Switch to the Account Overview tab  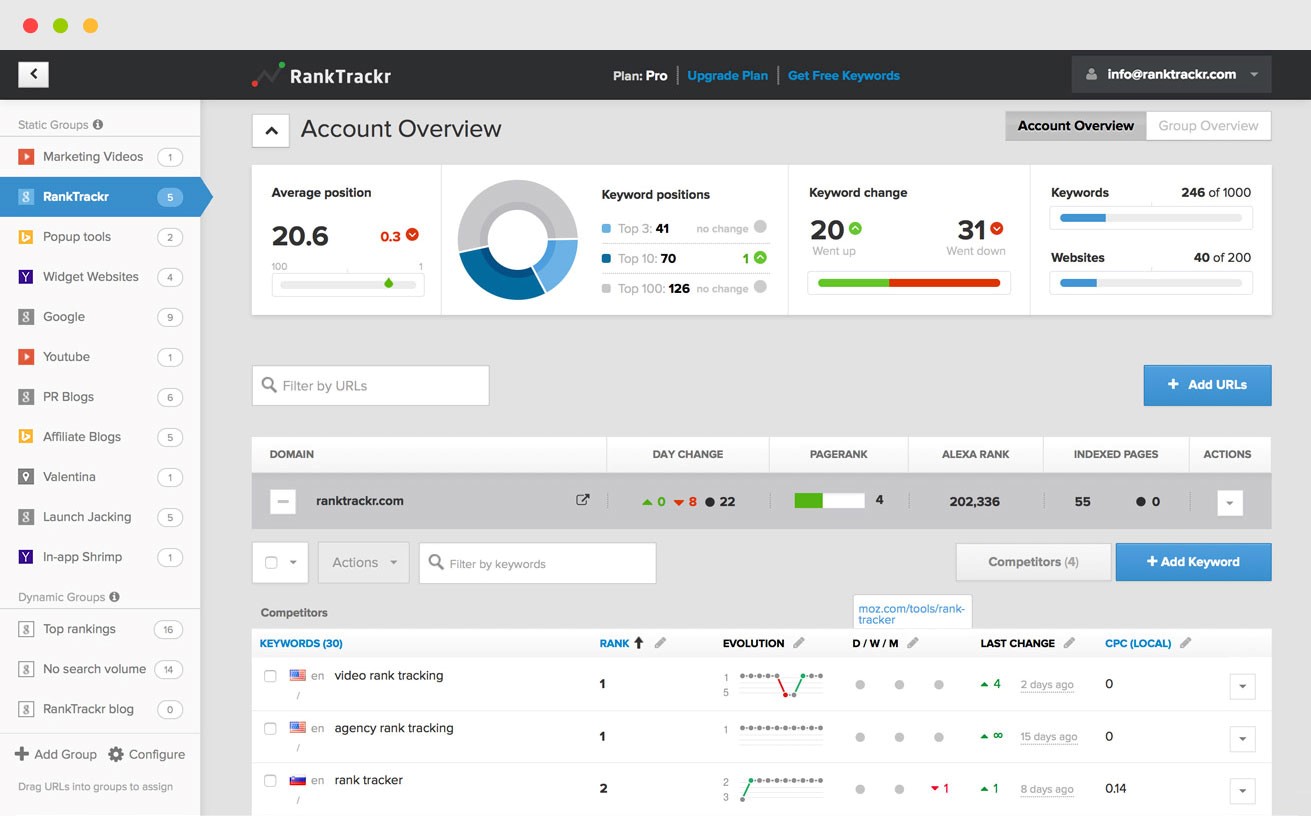[1075, 126]
